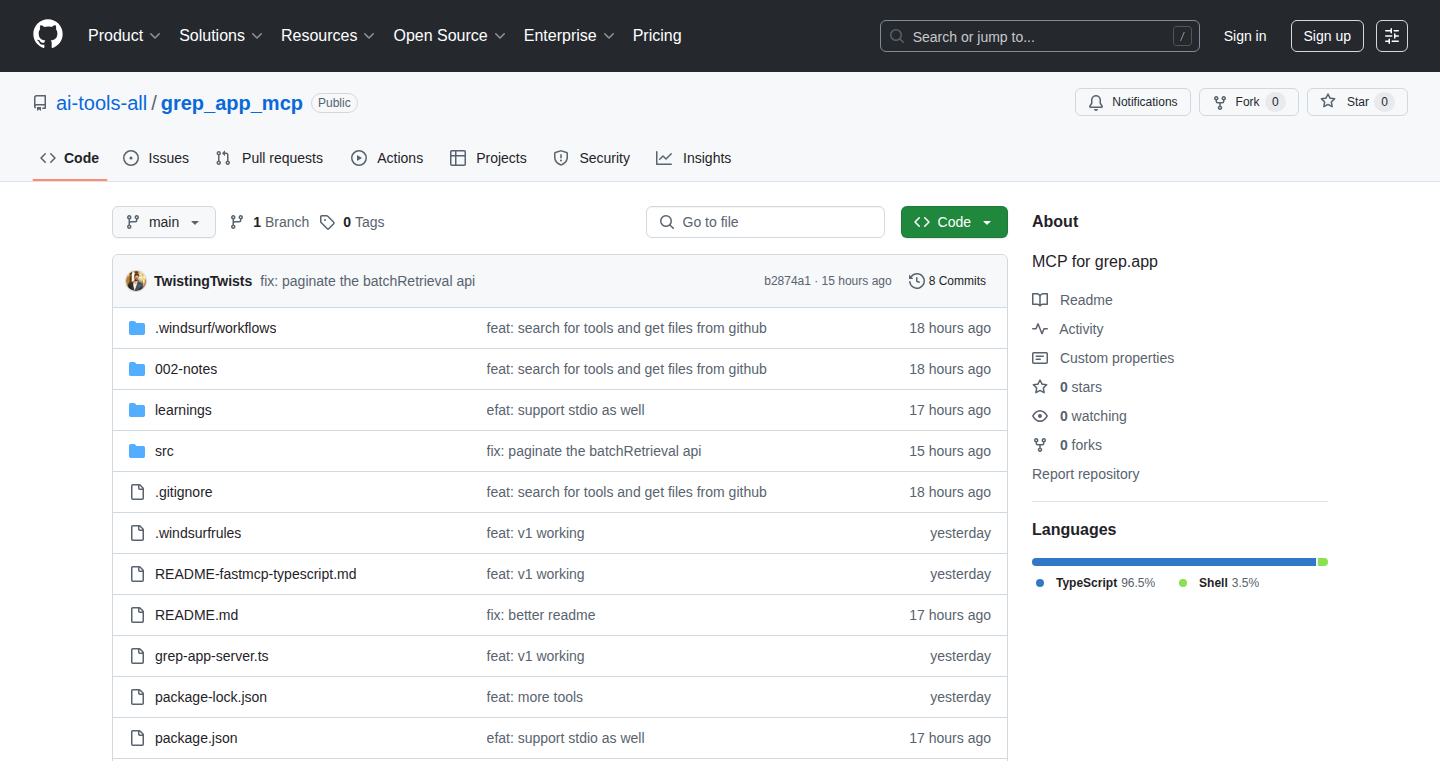Click the green Shell language bar segment
Screen dimensions: 1440x761
pyautogui.click(x=1323, y=562)
